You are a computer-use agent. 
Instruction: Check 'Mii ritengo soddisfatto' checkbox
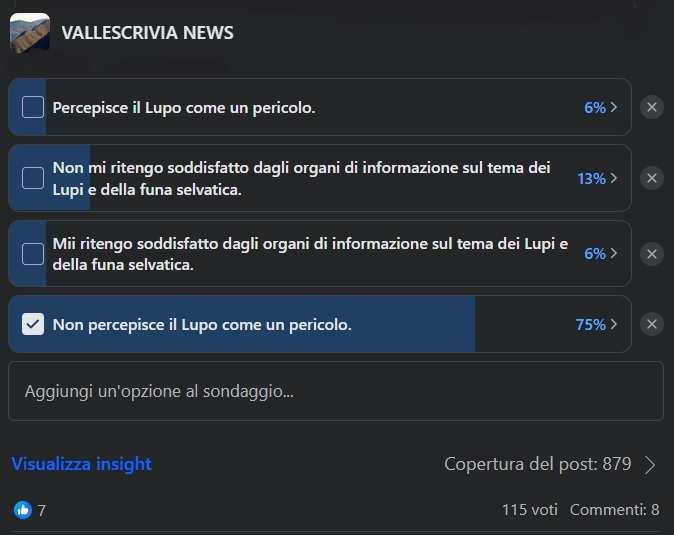pos(33,254)
